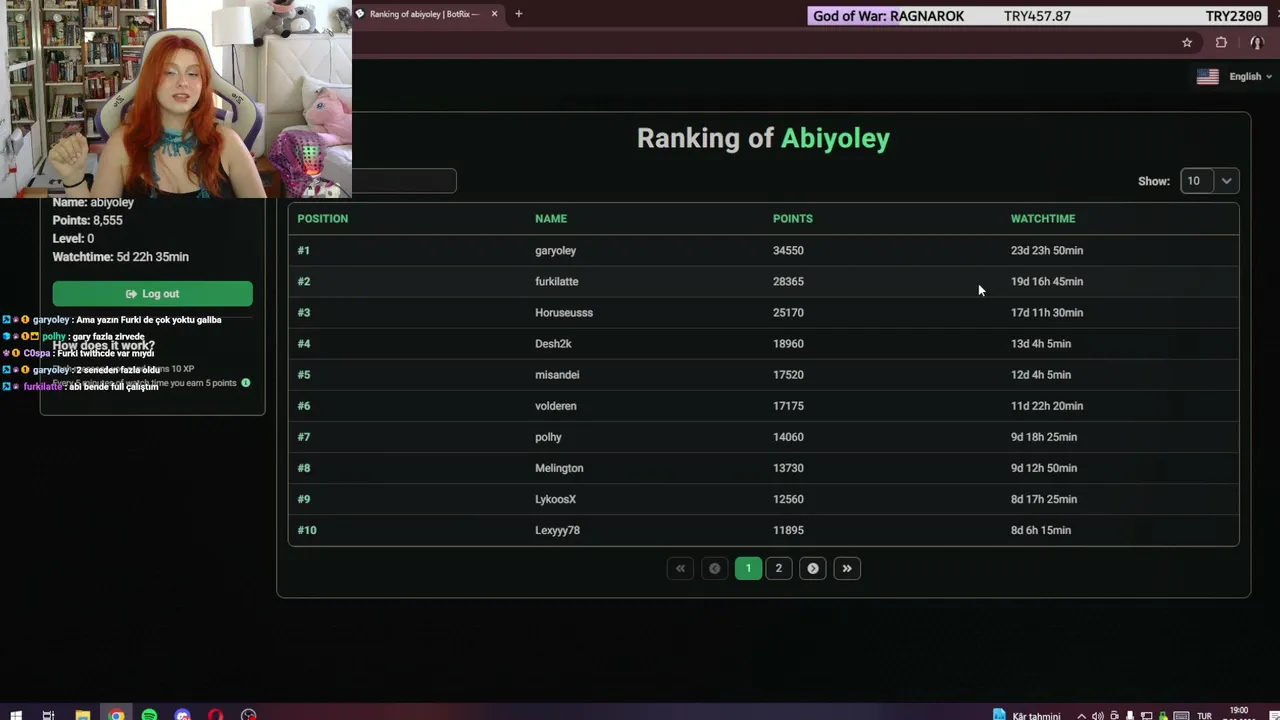Click the green Log out button
The image size is (1280, 720).
pyautogui.click(x=152, y=293)
